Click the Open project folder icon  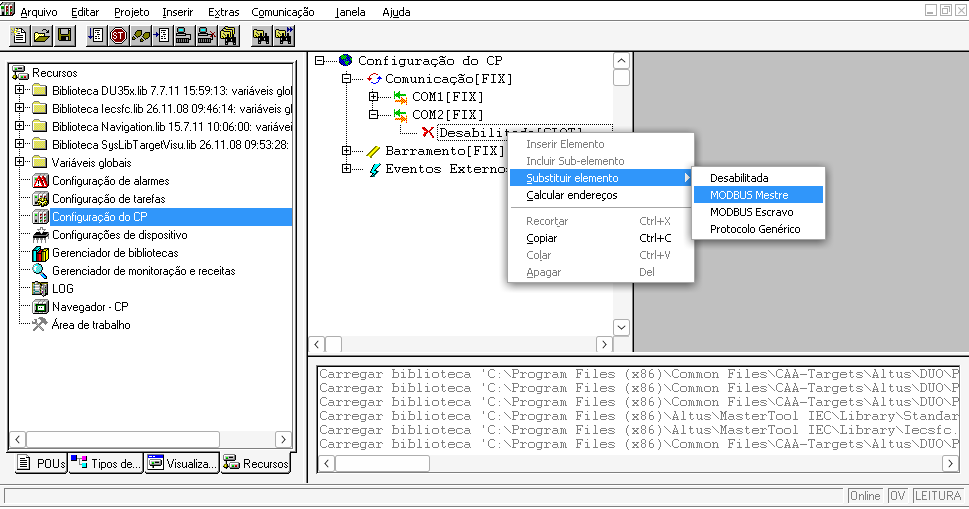pyautogui.click(x=42, y=36)
